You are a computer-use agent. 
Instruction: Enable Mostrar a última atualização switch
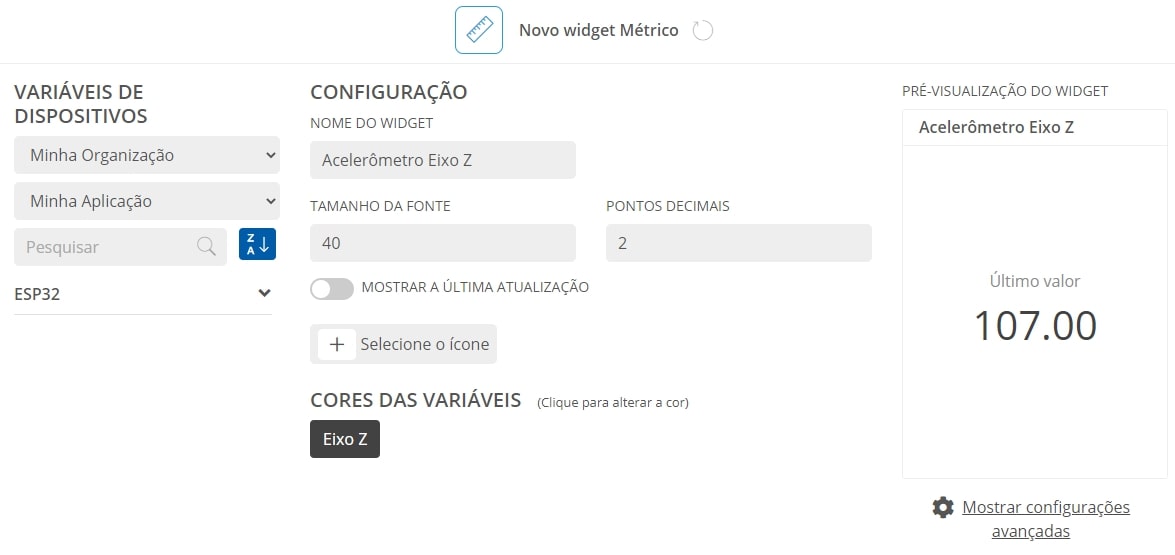[x=332, y=288]
